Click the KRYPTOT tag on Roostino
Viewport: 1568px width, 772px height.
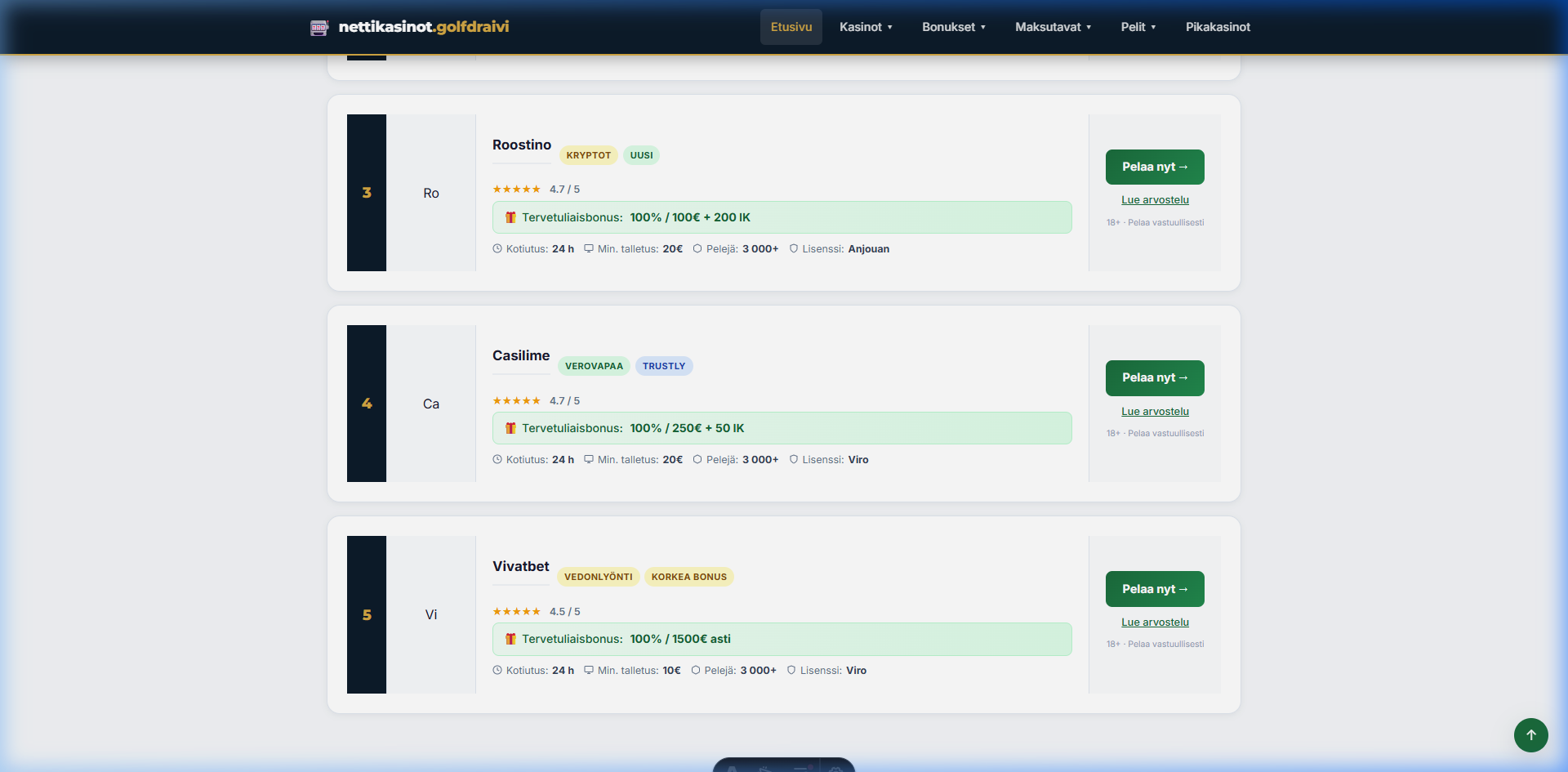(589, 155)
